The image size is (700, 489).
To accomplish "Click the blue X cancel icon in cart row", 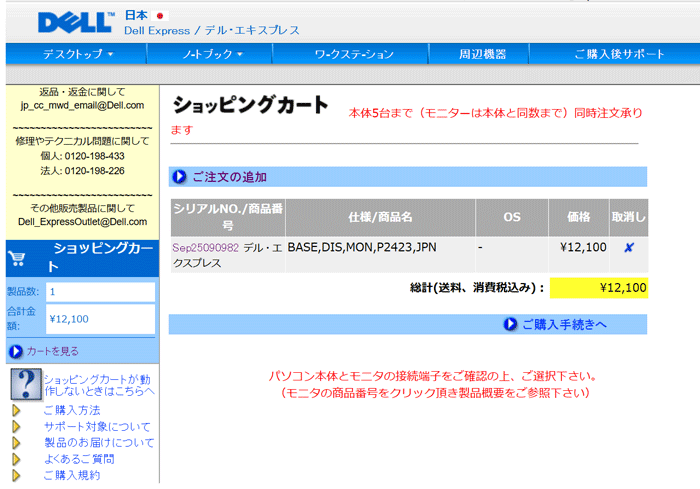I will click(629, 247).
